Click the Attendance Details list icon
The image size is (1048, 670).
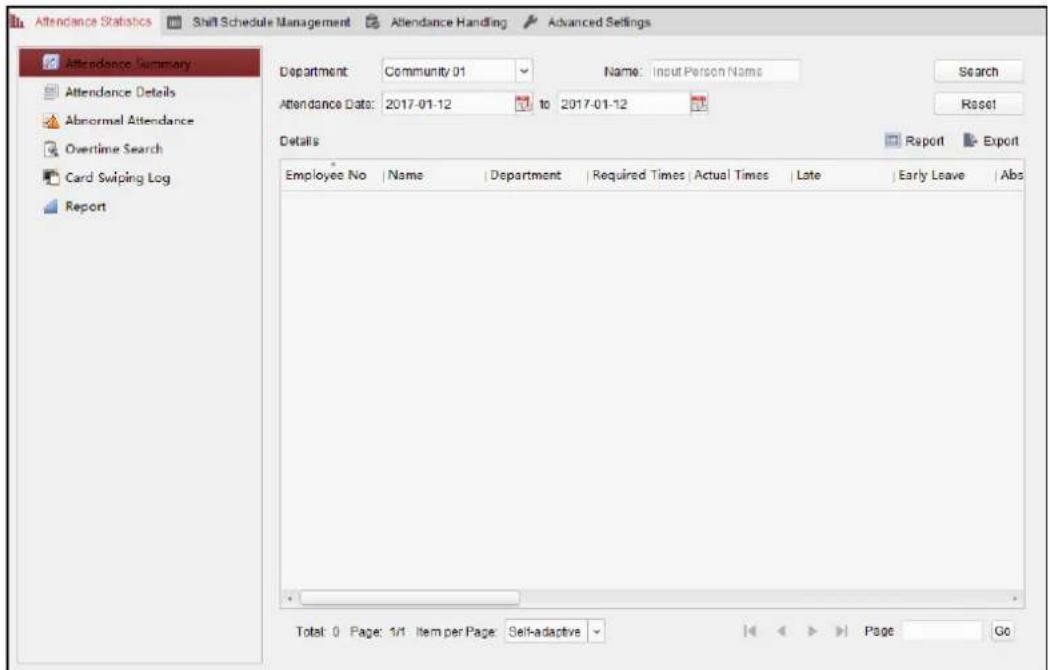point(51,92)
